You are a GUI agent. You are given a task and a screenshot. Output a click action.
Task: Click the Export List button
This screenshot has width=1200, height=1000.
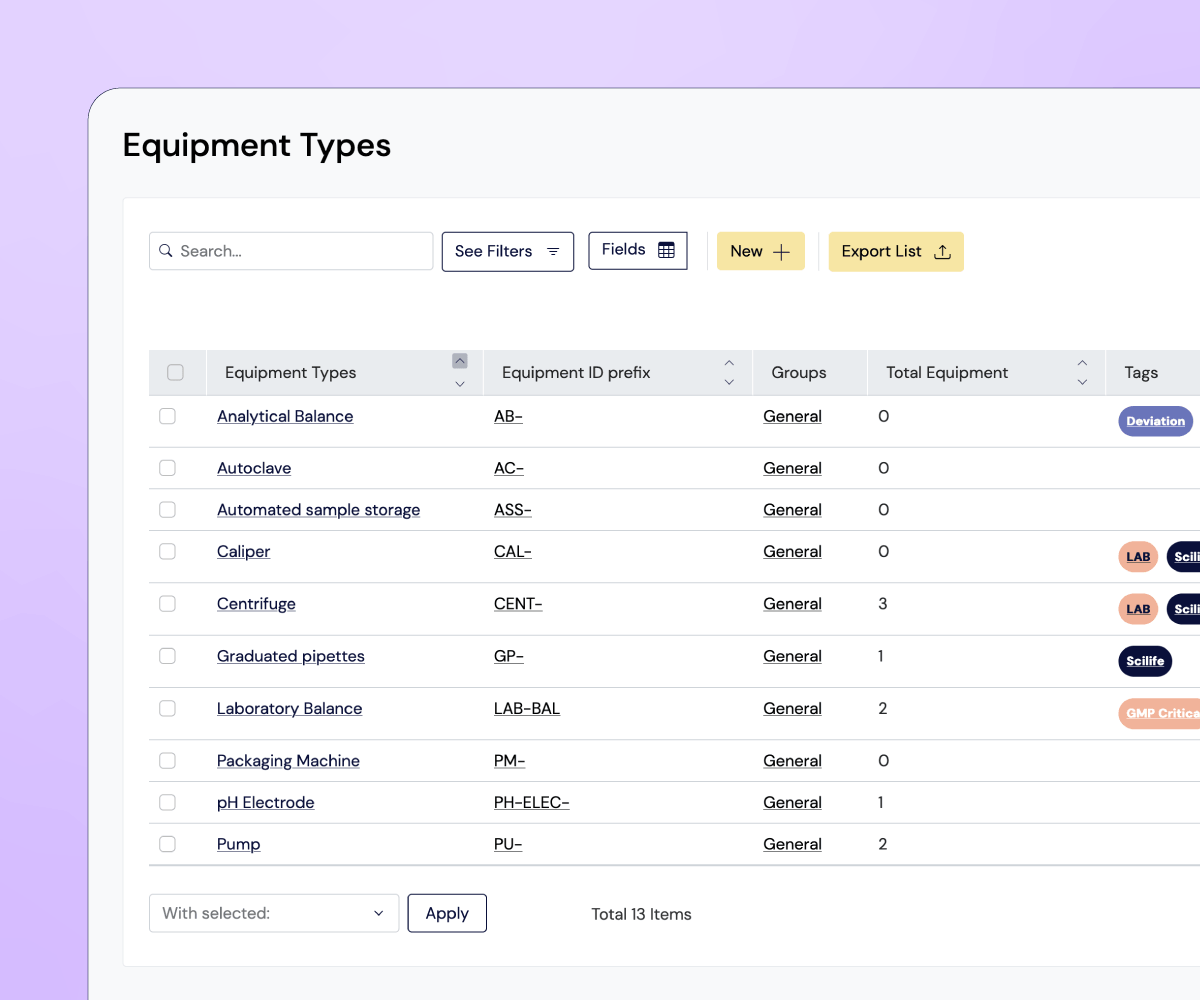tap(896, 252)
